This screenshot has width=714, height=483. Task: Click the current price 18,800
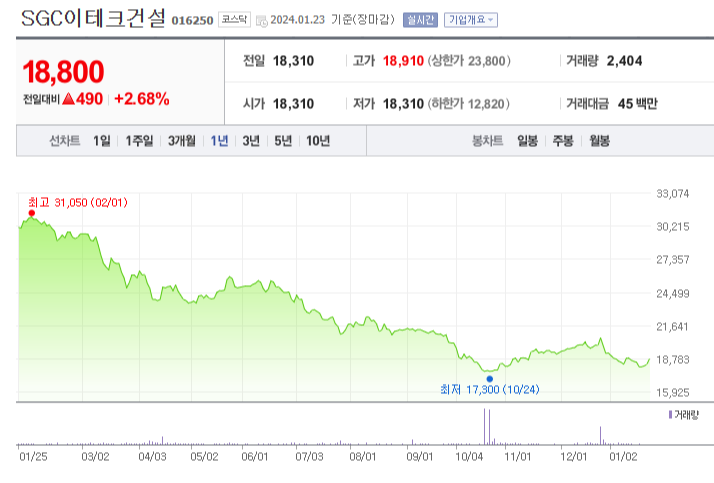tap(63, 72)
